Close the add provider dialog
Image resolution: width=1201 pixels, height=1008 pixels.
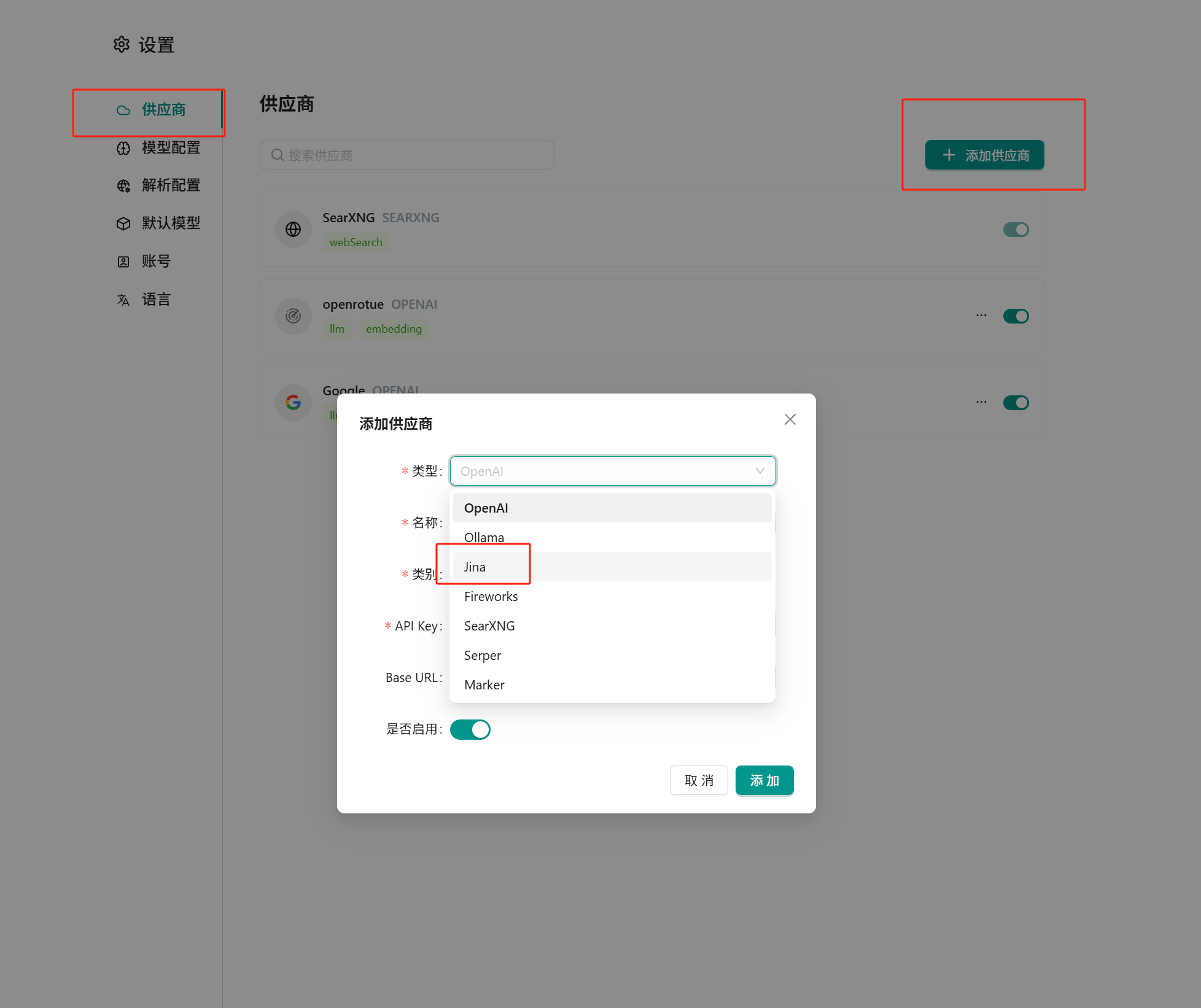coord(790,419)
